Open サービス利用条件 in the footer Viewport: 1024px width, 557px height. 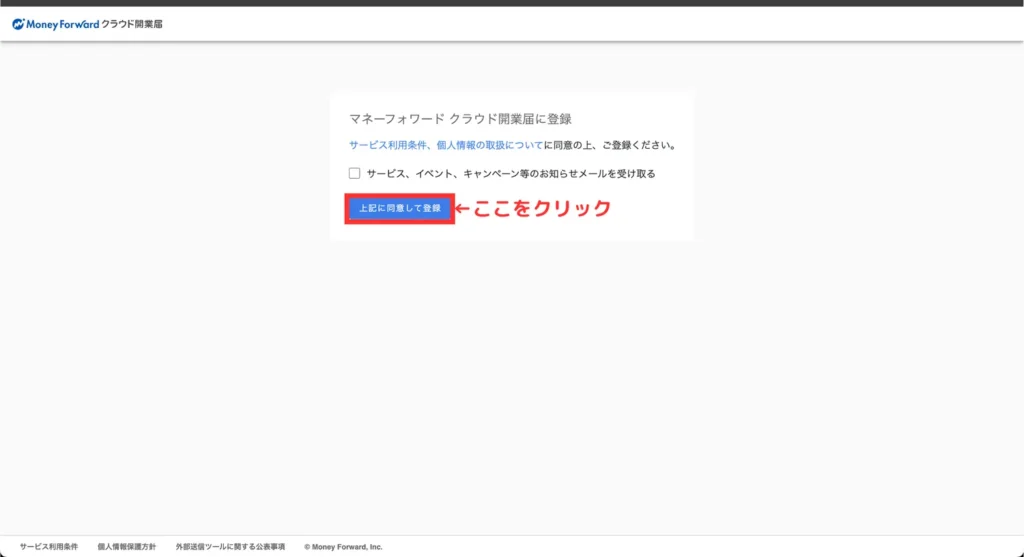click(49, 547)
